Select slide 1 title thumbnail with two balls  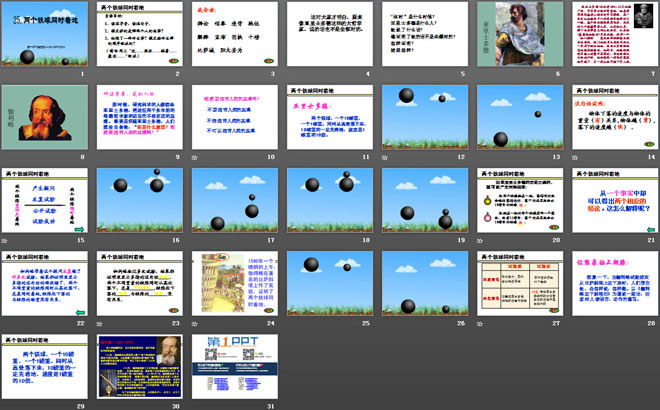(x=45, y=34)
